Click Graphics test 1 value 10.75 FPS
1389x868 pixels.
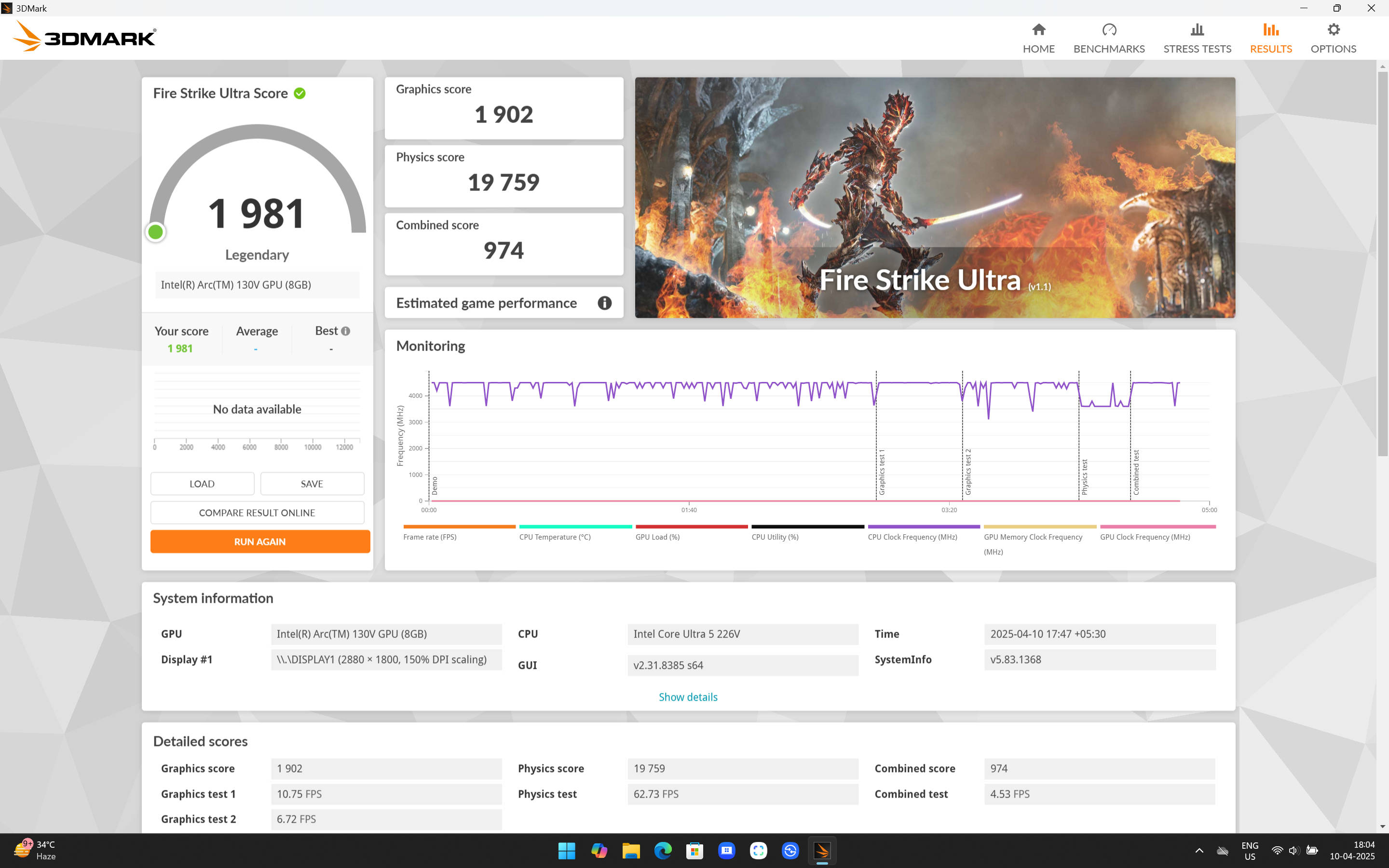point(386,794)
